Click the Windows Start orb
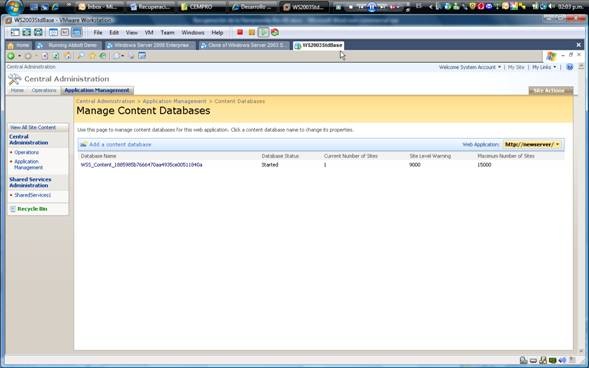This screenshot has width=589, height=368. (x=14, y=8)
